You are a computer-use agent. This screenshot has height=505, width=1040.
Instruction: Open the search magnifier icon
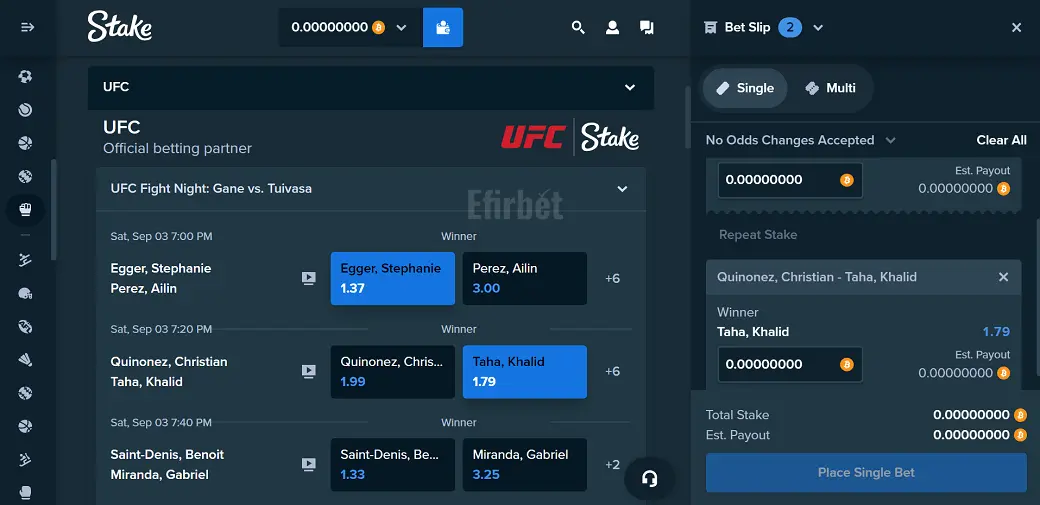click(x=578, y=27)
